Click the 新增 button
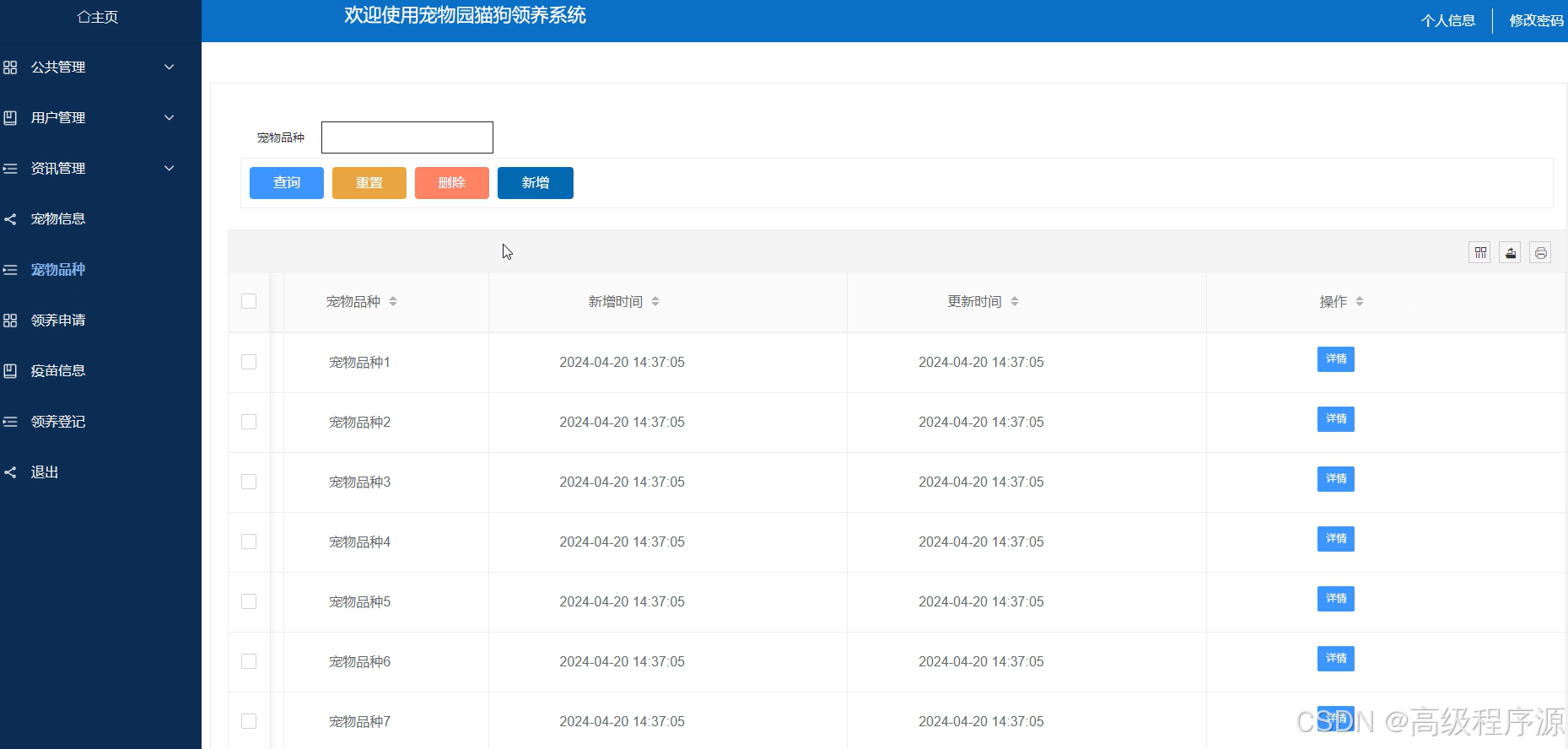Image resolution: width=1568 pixels, height=749 pixels. tap(536, 183)
